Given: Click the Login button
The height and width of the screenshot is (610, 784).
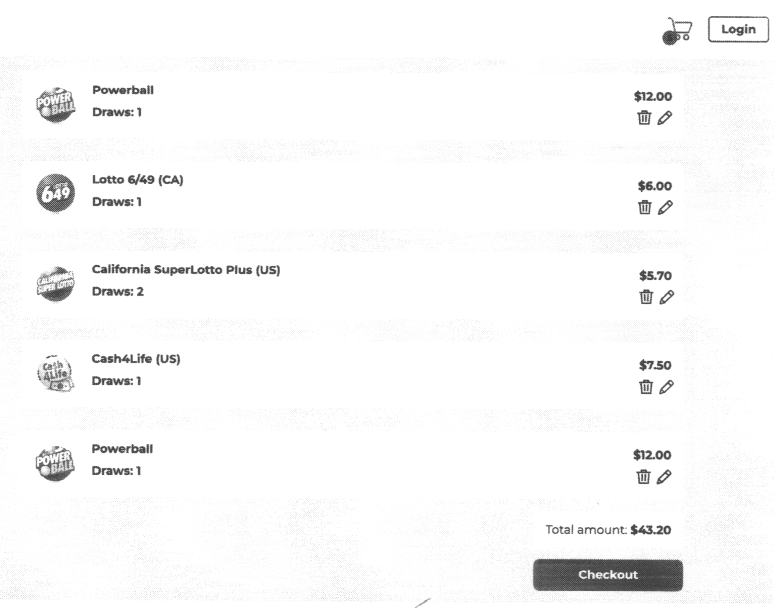Looking at the screenshot, I should coord(738,30).
